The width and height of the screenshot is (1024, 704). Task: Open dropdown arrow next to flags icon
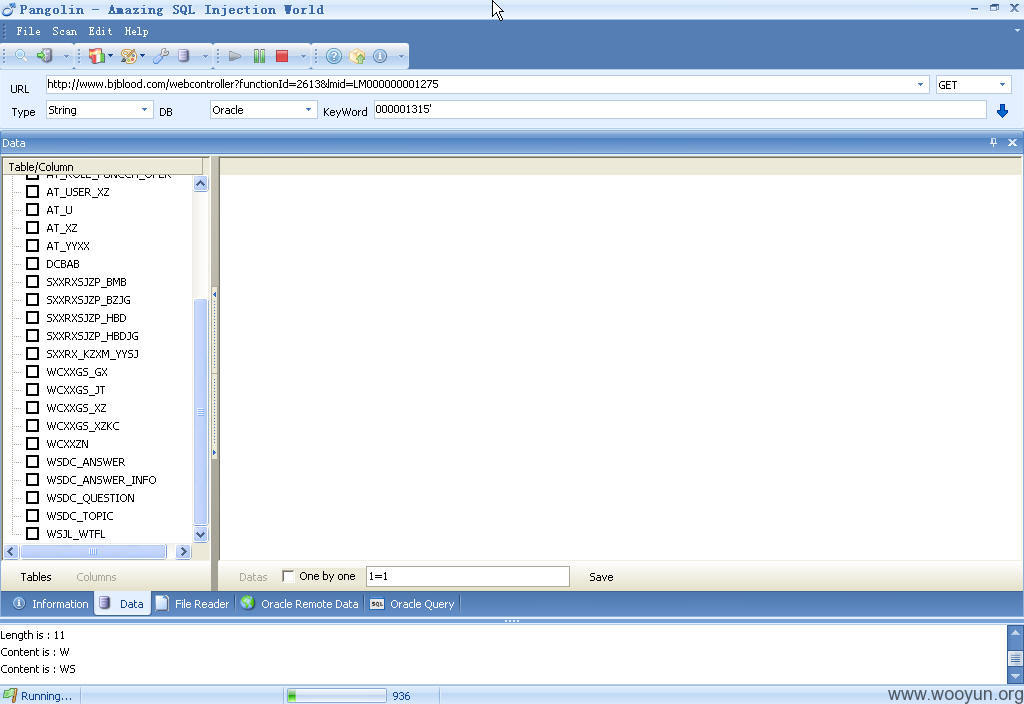pyautogui.click(x=110, y=56)
